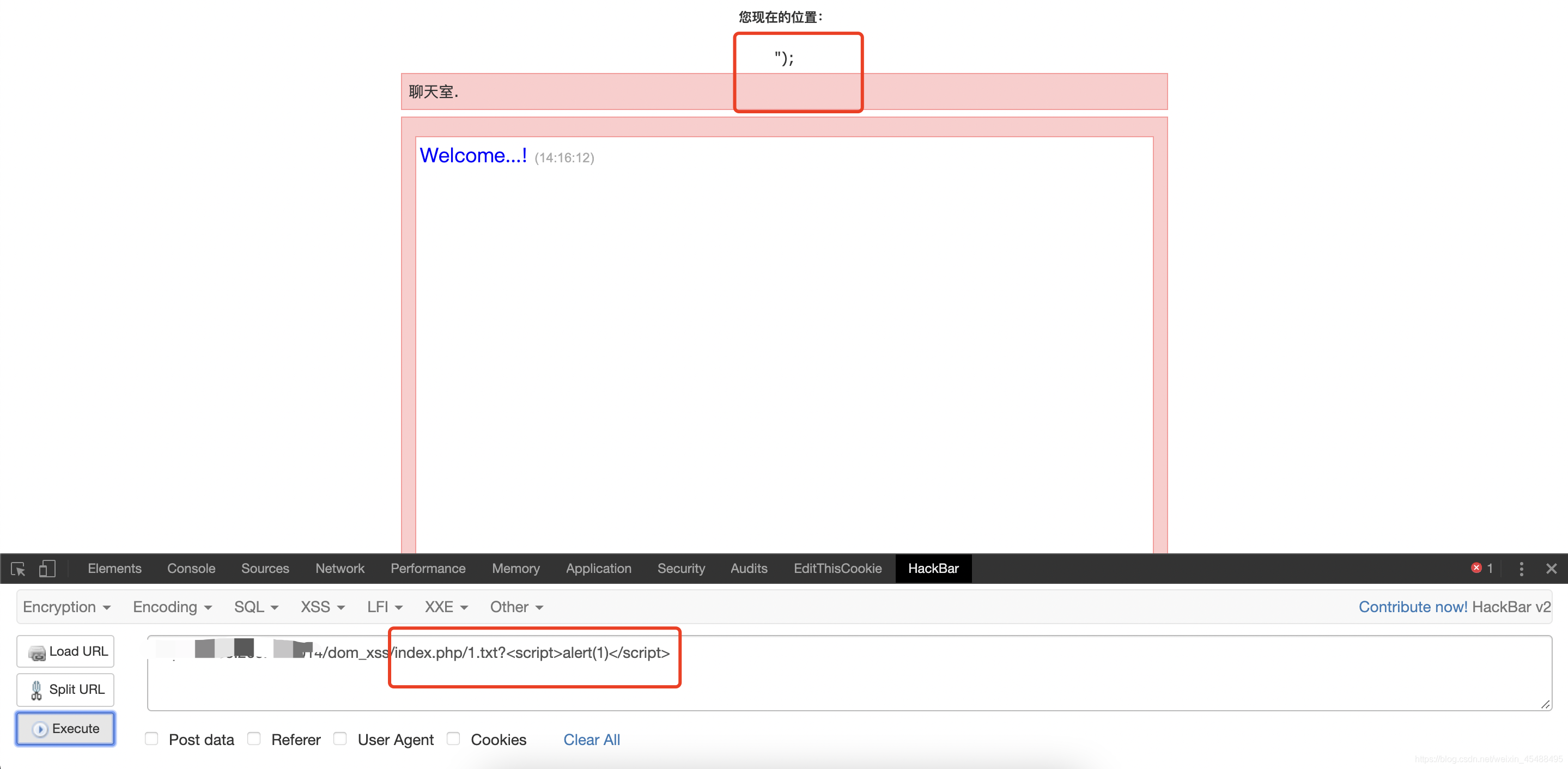This screenshot has width=1568, height=769.
Task: Click the Clear All link
Action: click(x=591, y=740)
